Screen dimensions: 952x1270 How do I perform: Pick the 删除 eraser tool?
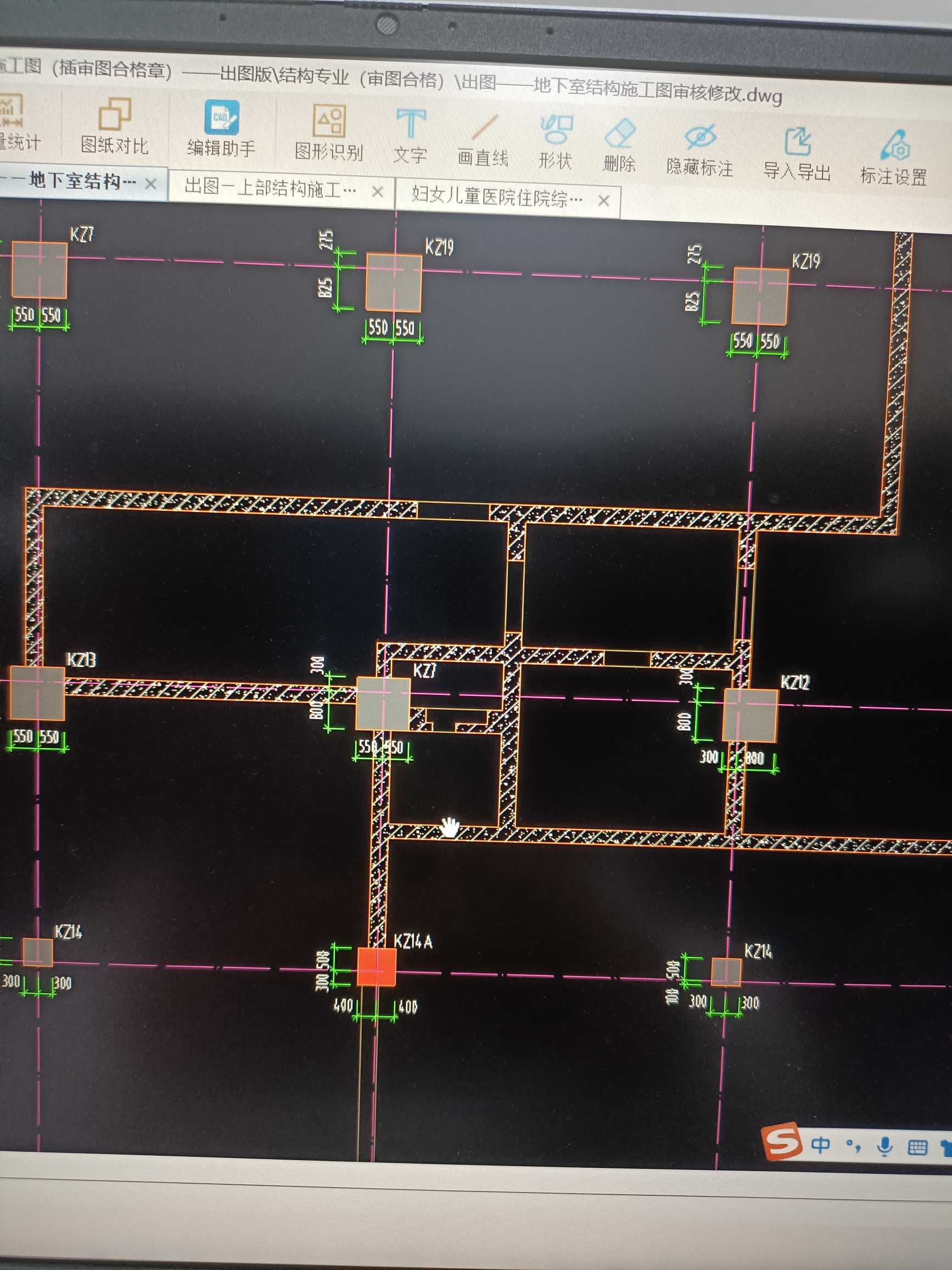[x=620, y=146]
